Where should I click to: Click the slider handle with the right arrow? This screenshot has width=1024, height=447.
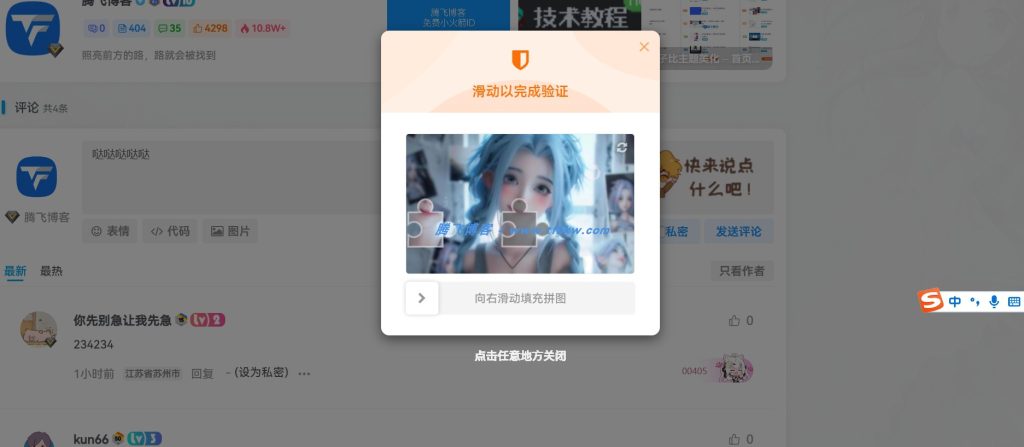pyautogui.click(x=422, y=298)
